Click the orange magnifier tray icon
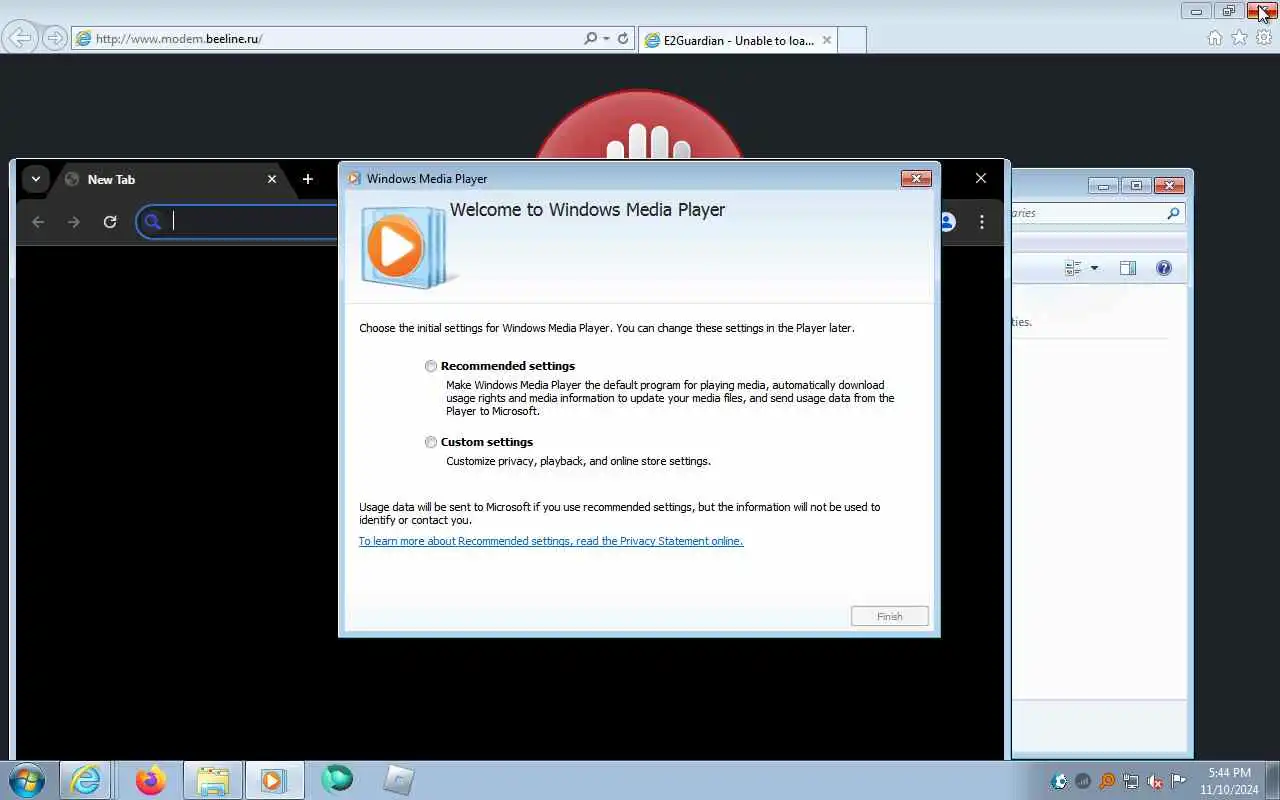The height and width of the screenshot is (800, 1280). point(1107,781)
